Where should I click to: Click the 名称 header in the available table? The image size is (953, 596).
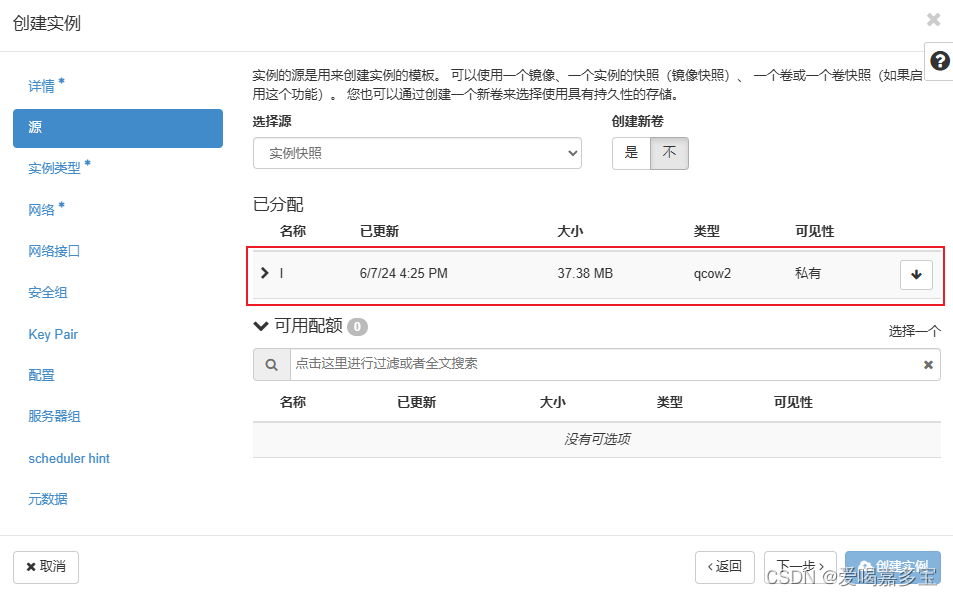[293, 402]
